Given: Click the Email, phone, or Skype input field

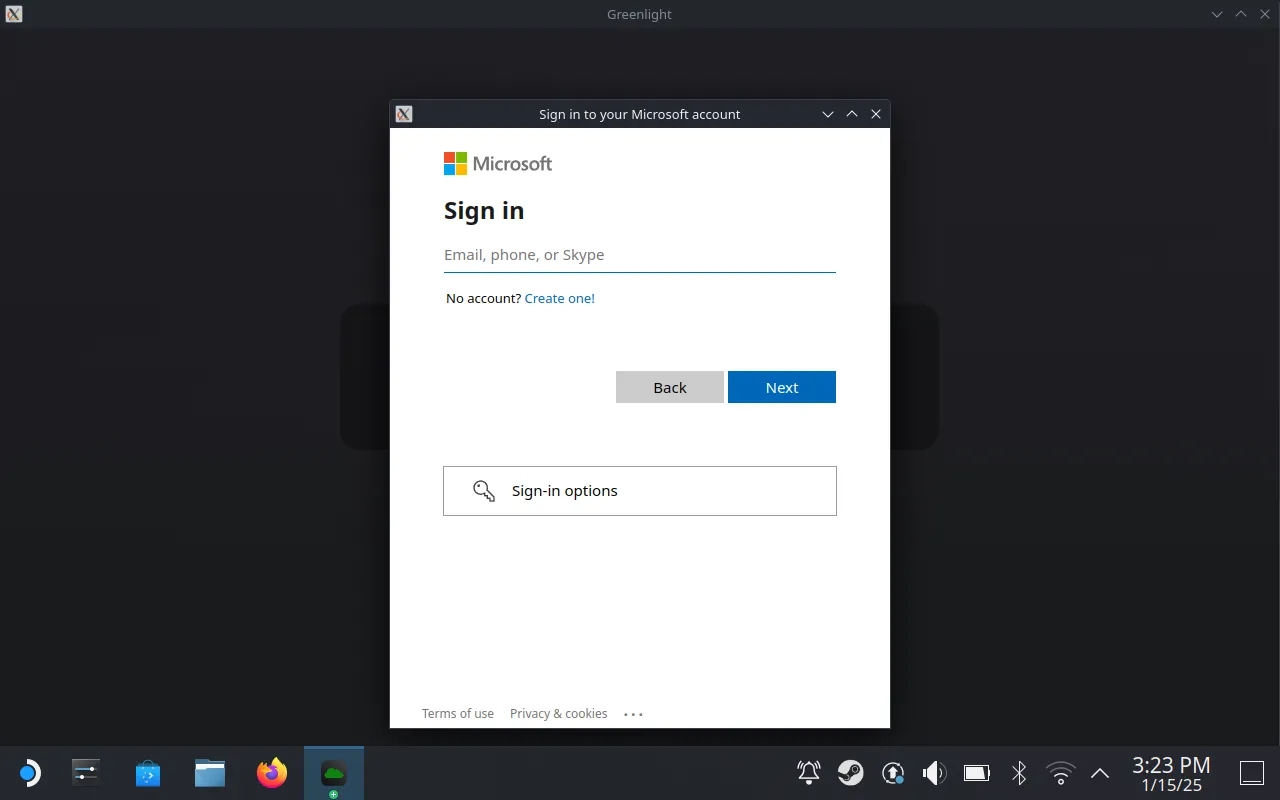Looking at the screenshot, I should tap(640, 255).
